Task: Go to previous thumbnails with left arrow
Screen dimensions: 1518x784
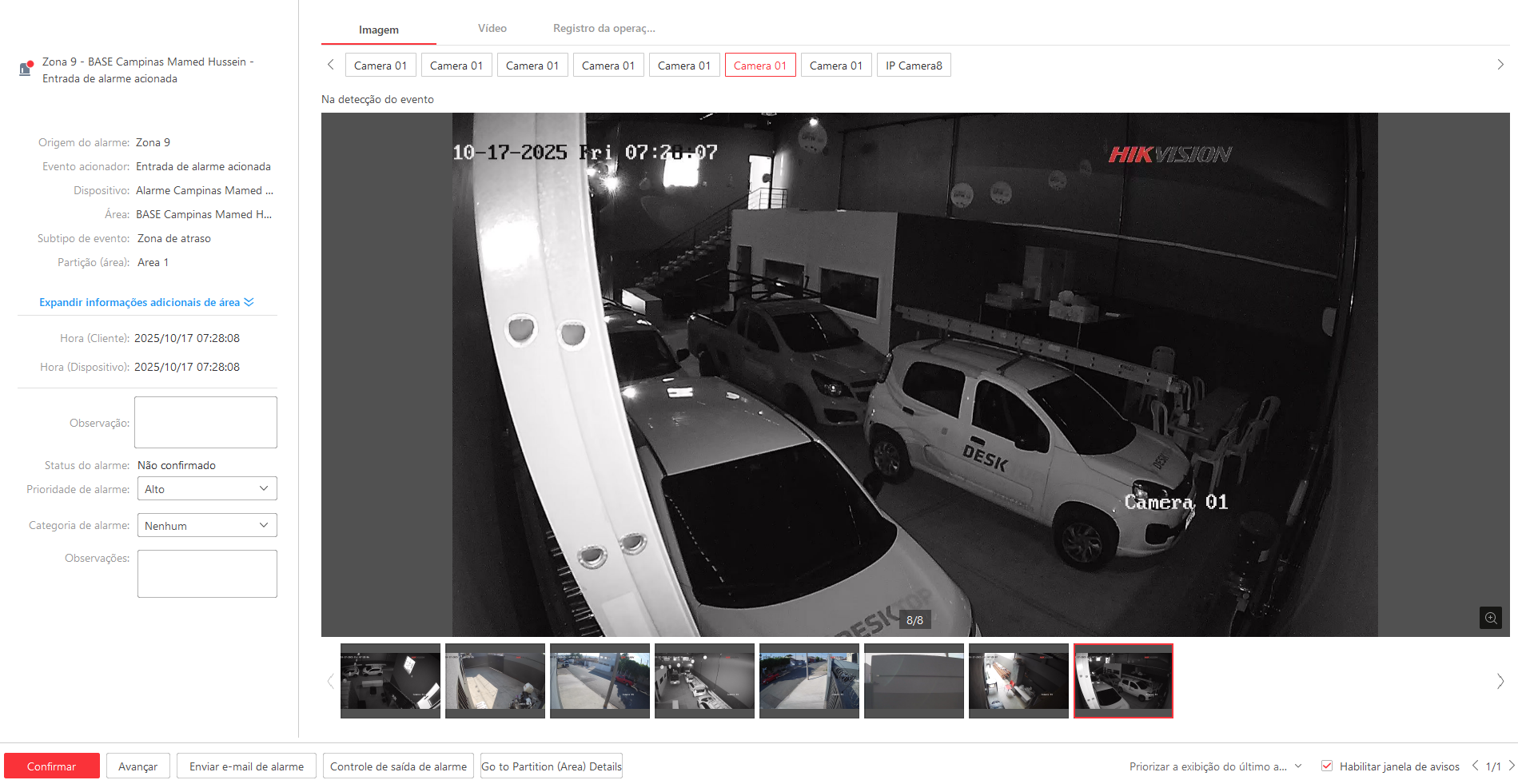Action: point(330,681)
